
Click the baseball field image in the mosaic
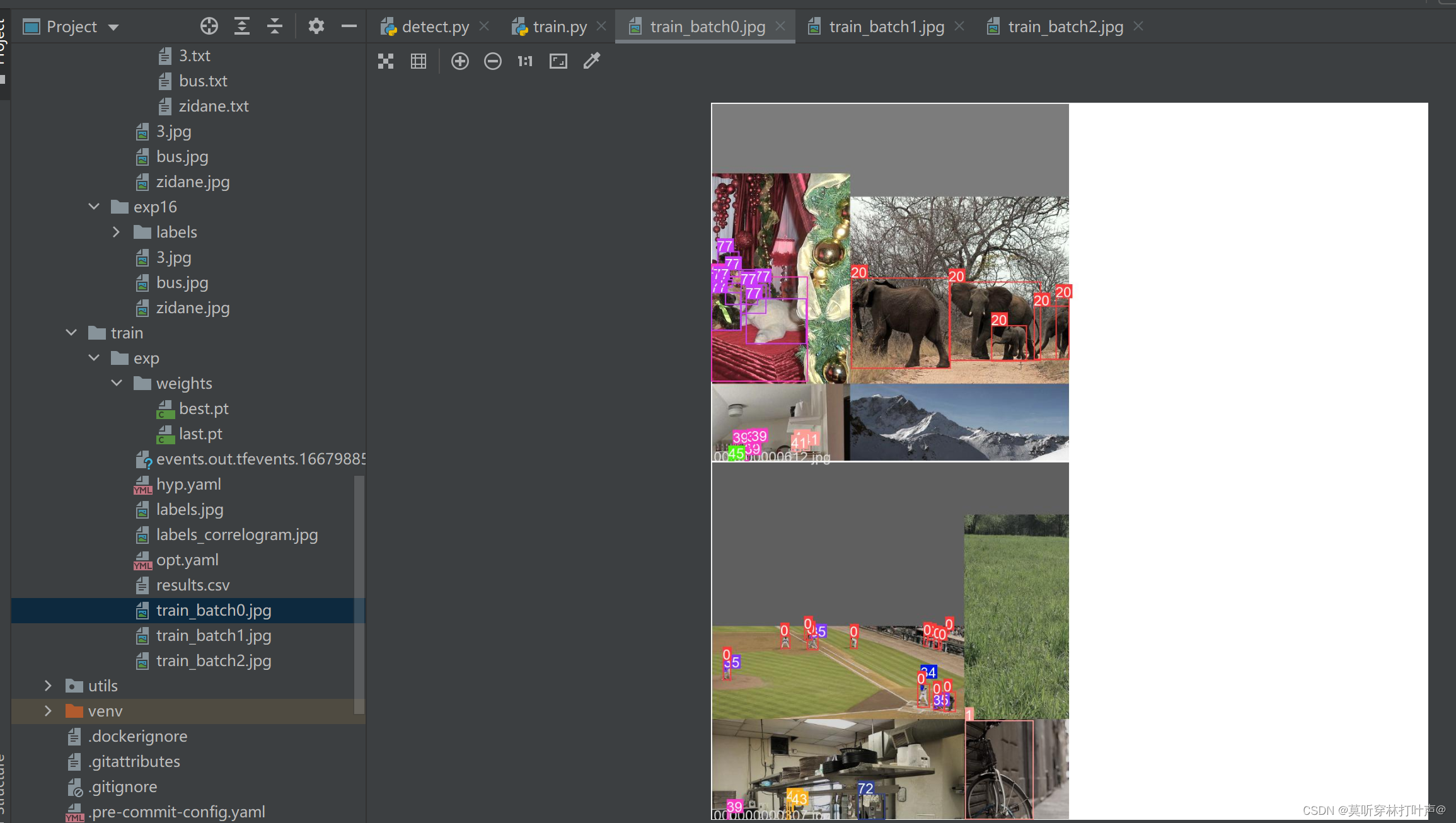[x=838, y=672]
